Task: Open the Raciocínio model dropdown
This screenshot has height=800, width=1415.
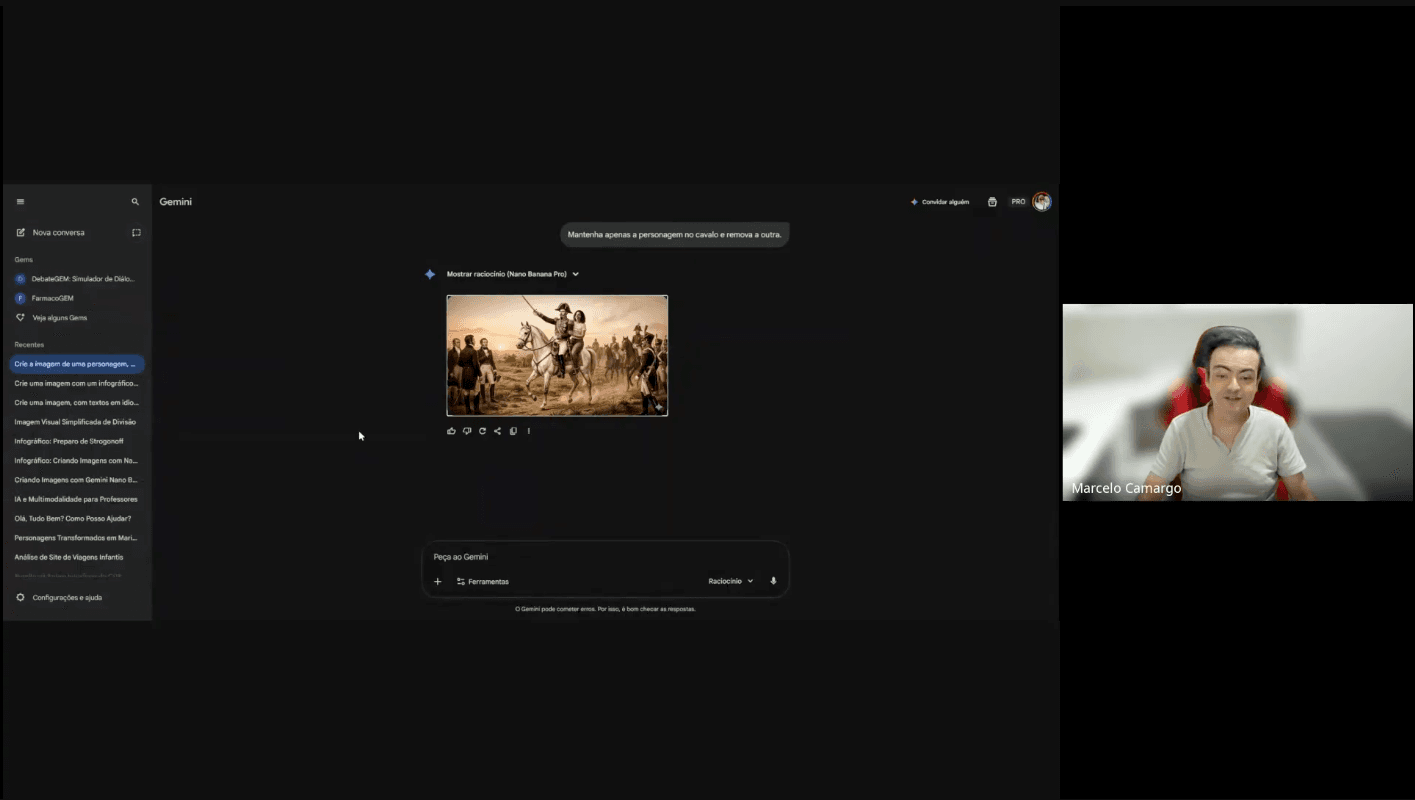Action: [x=730, y=581]
